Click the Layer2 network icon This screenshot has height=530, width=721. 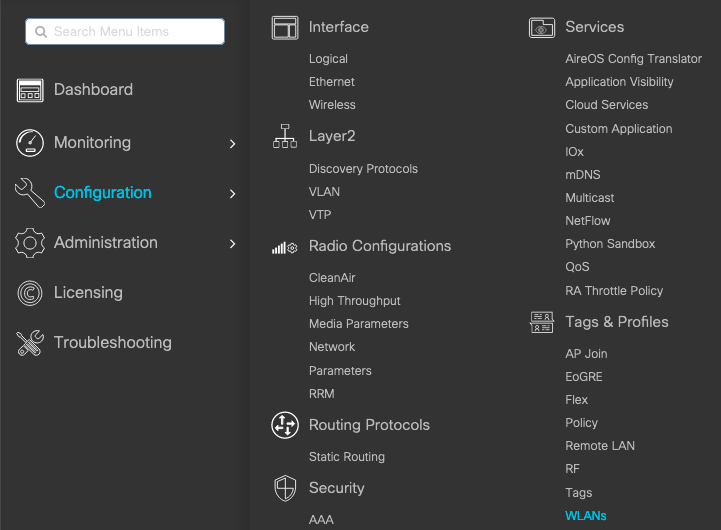(x=285, y=137)
